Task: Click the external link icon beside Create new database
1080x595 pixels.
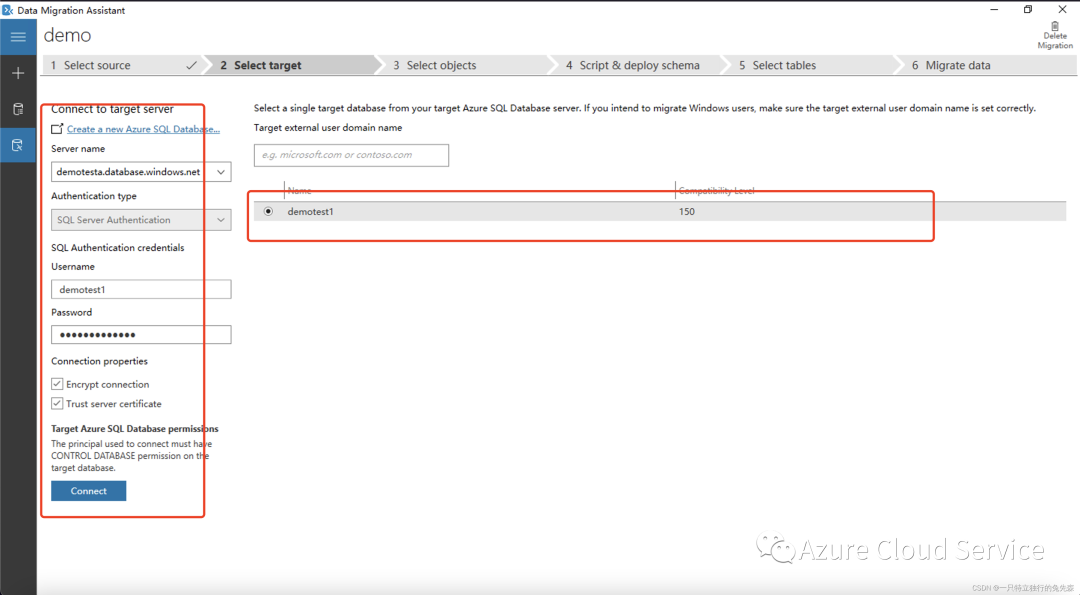Action: click(x=57, y=129)
